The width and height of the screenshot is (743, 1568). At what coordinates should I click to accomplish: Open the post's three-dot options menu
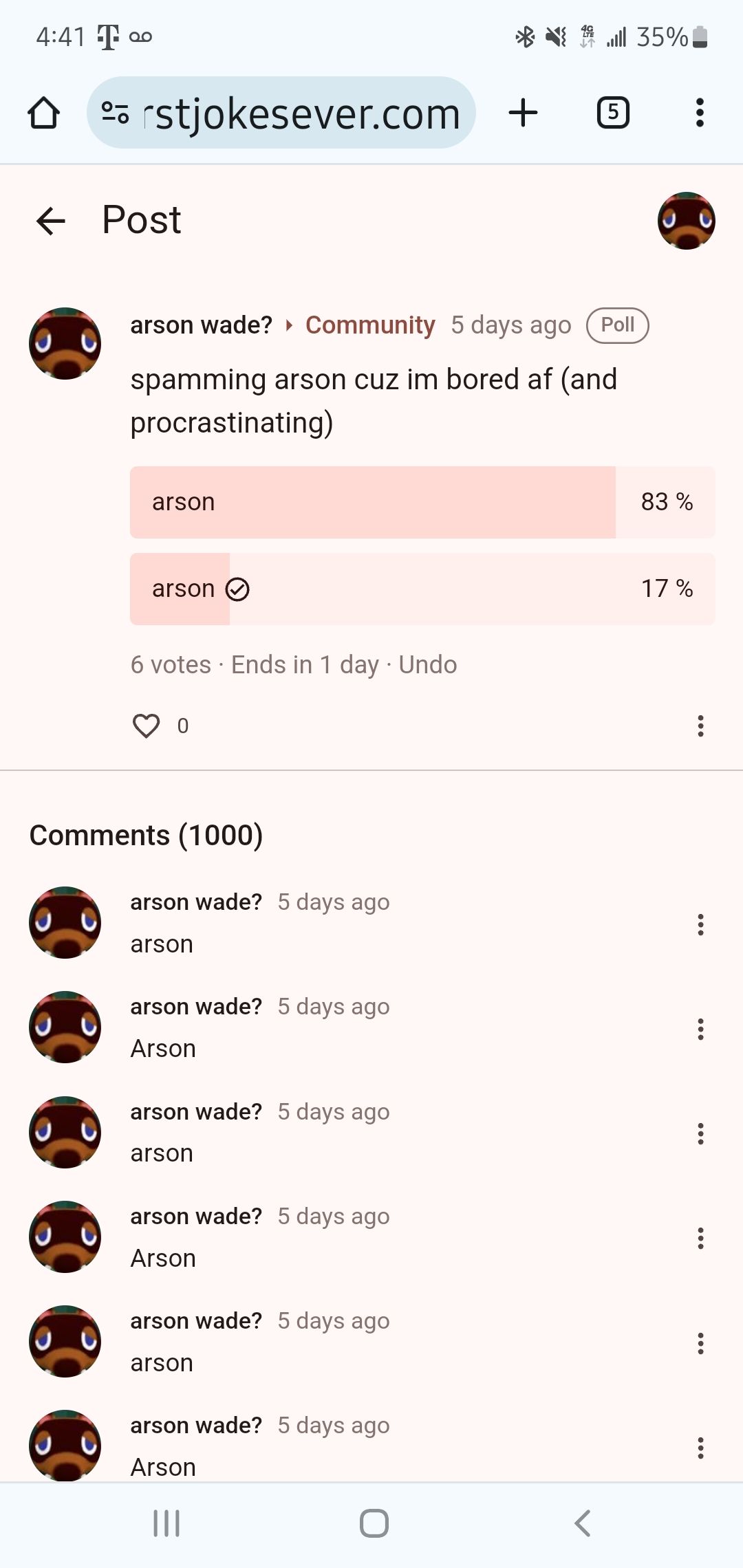point(700,726)
